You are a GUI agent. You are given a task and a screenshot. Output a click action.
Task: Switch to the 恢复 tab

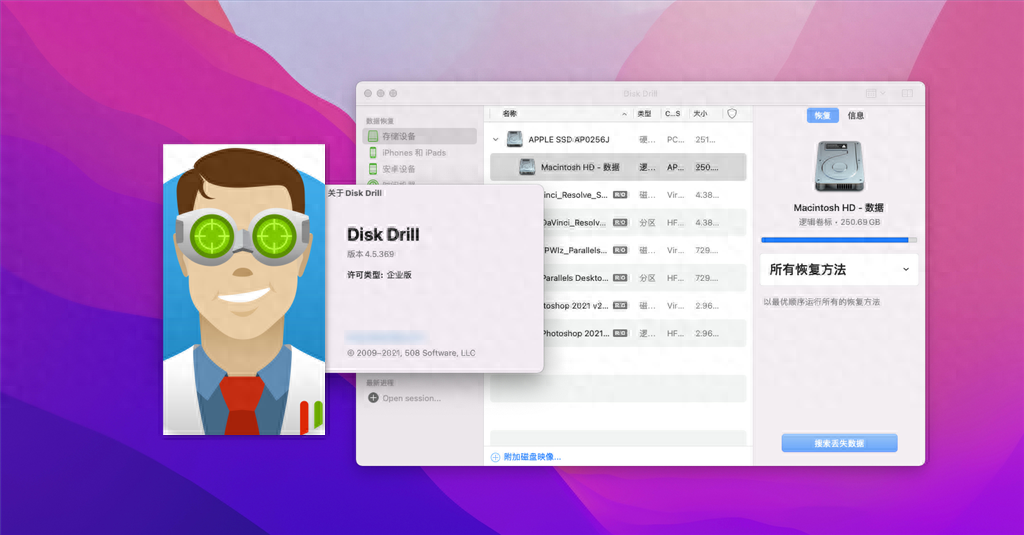[822, 116]
